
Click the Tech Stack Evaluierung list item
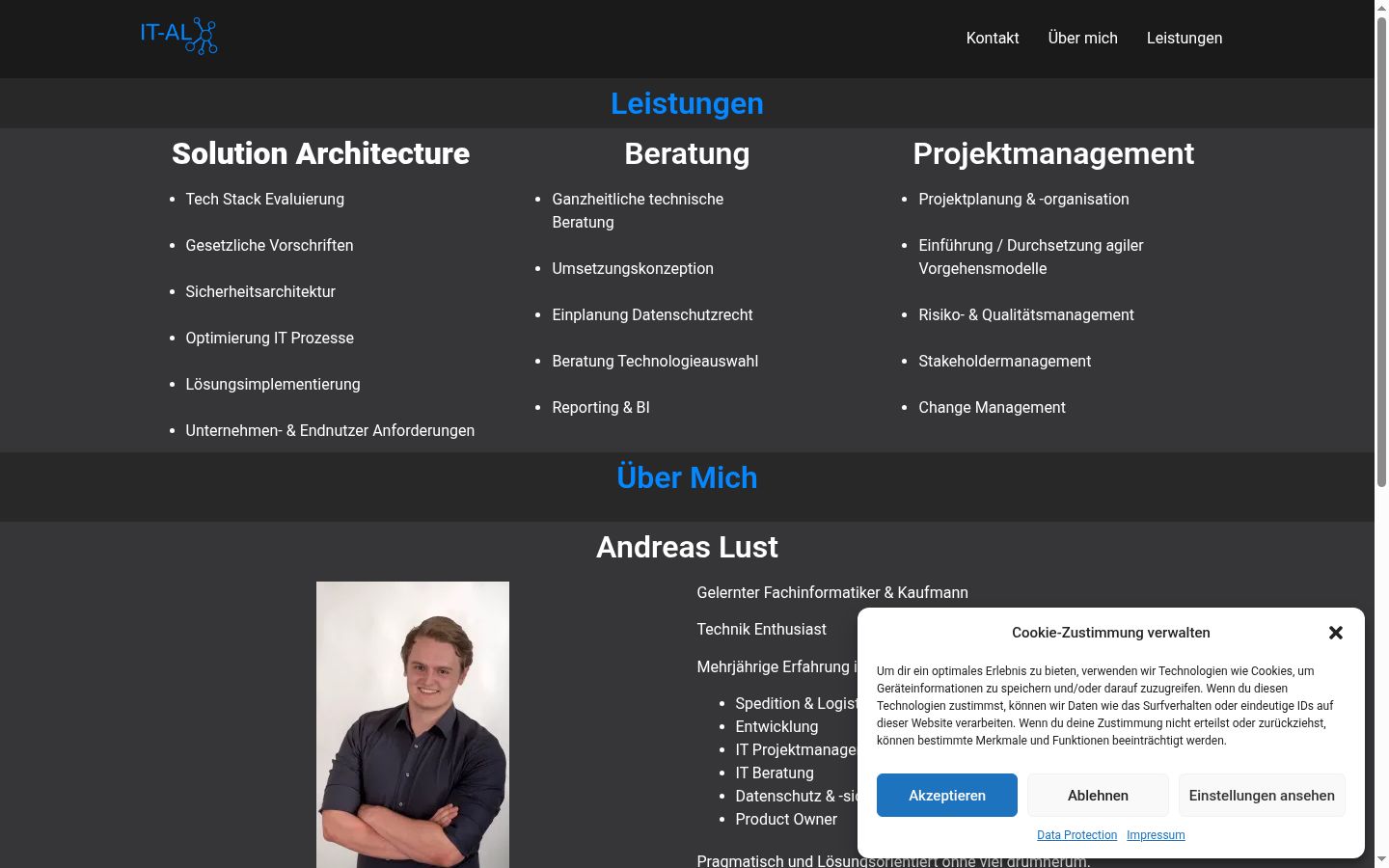tap(265, 200)
